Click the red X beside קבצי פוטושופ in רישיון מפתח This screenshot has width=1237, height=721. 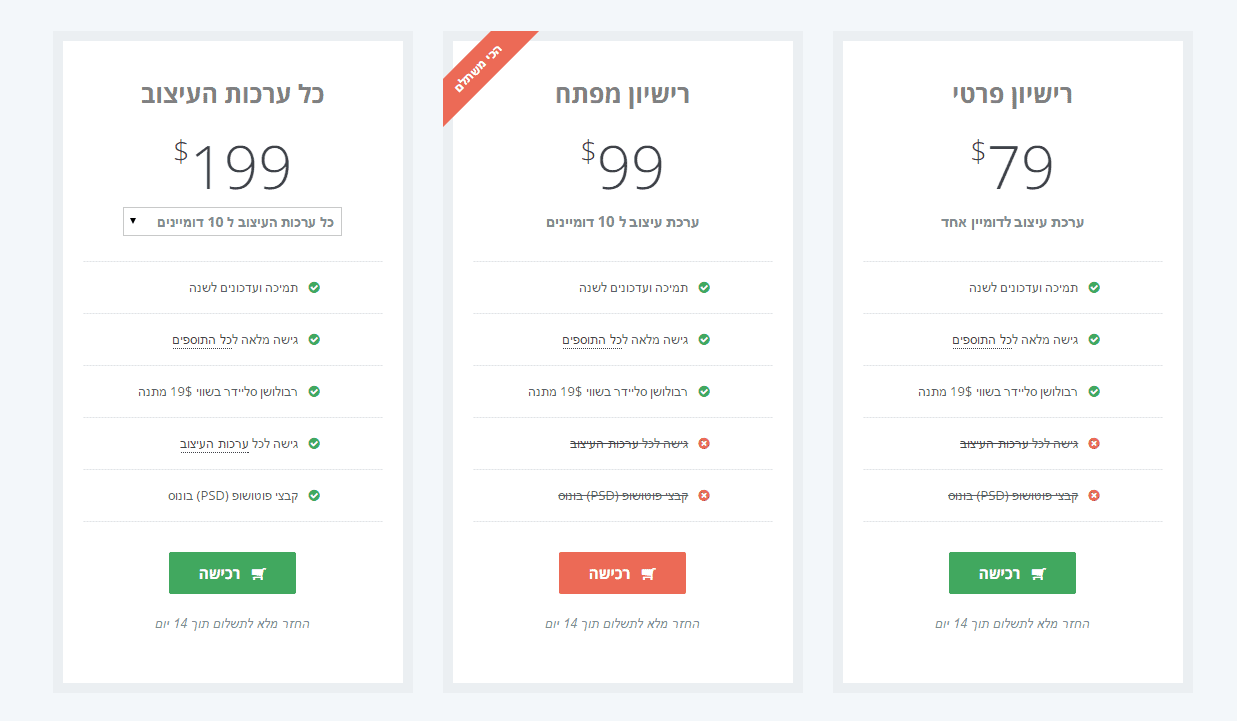(704, 496)
